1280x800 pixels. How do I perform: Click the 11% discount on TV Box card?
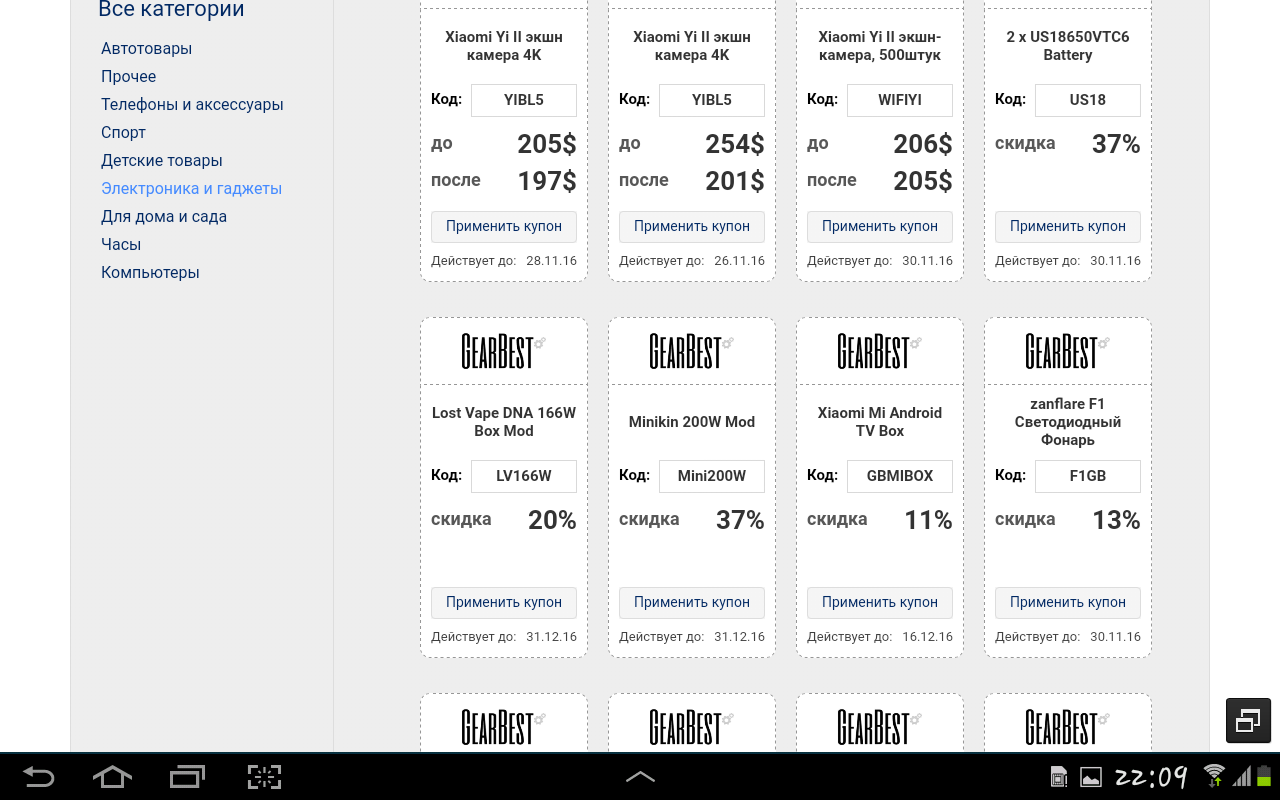pos(928,520)
